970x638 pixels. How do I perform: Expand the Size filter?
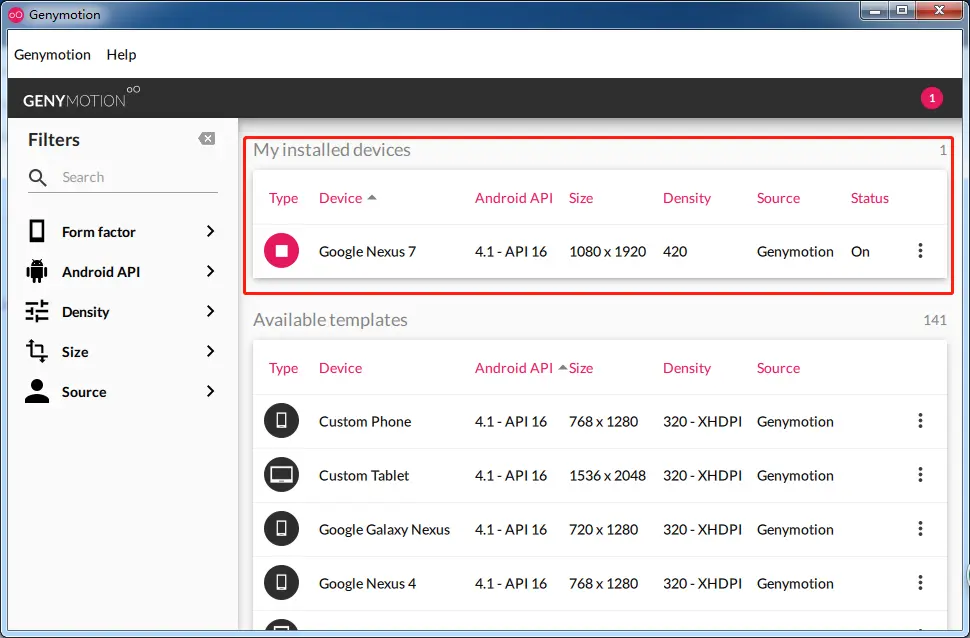point(210,351)
